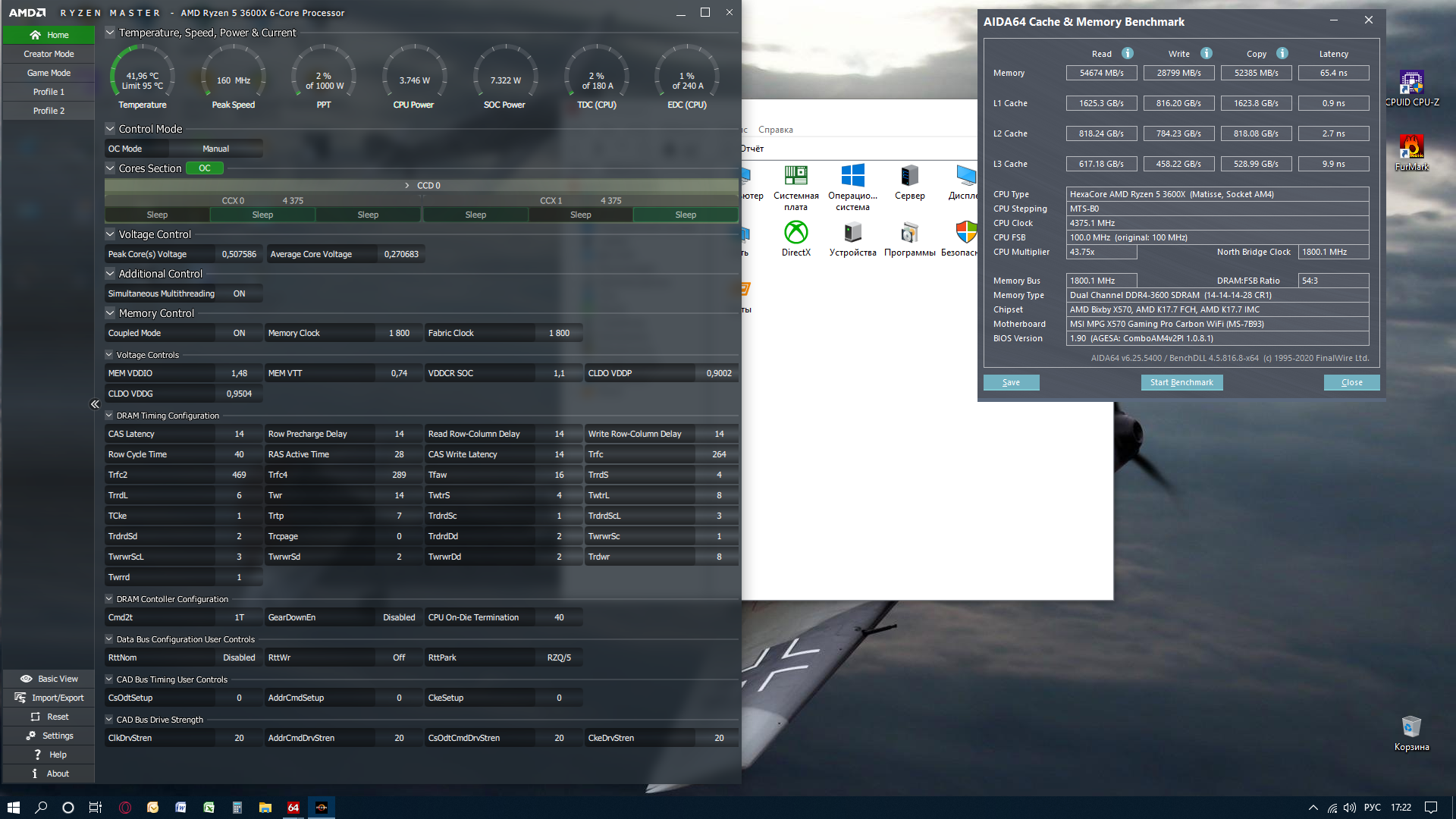1456x819 pixels.
Task: Open CPUID CPU-Z desktop shortcut
Action: (1411, 82)
